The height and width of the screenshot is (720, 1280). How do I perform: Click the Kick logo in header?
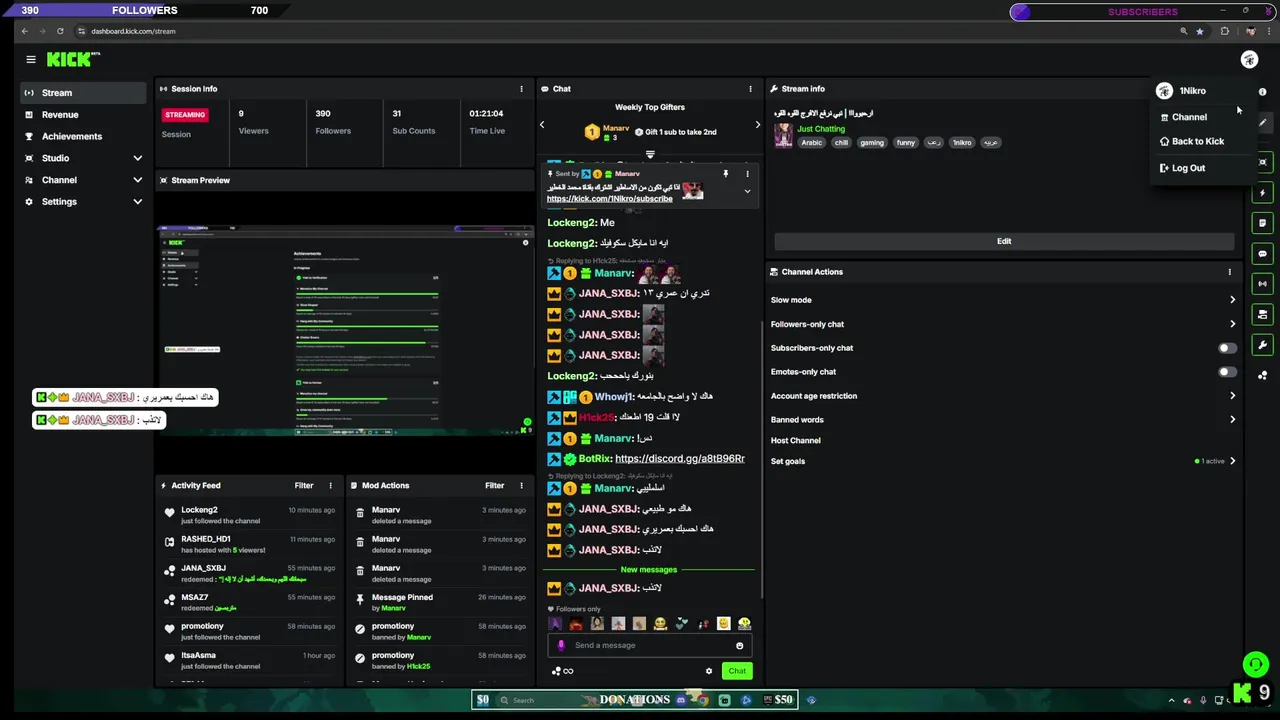[x=72, y=60]
